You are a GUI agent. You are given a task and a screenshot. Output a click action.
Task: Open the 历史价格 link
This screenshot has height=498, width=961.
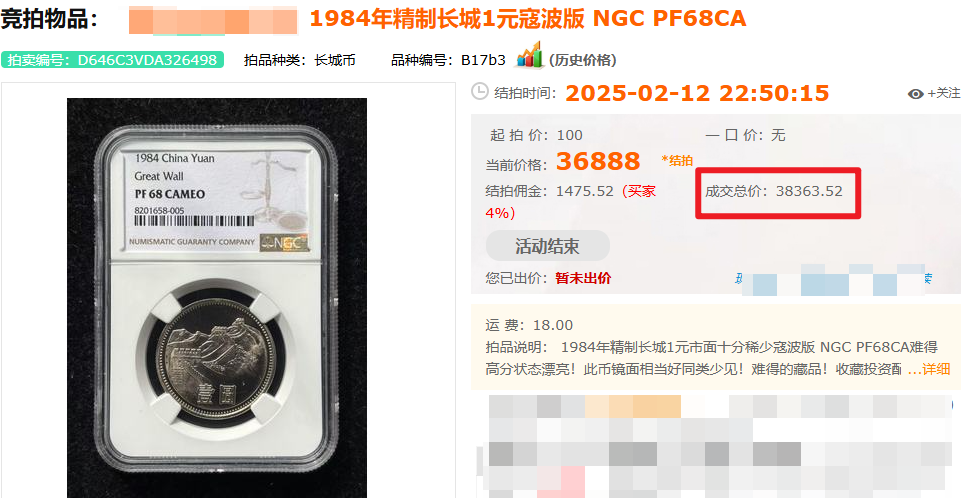[x=583, y=60]
